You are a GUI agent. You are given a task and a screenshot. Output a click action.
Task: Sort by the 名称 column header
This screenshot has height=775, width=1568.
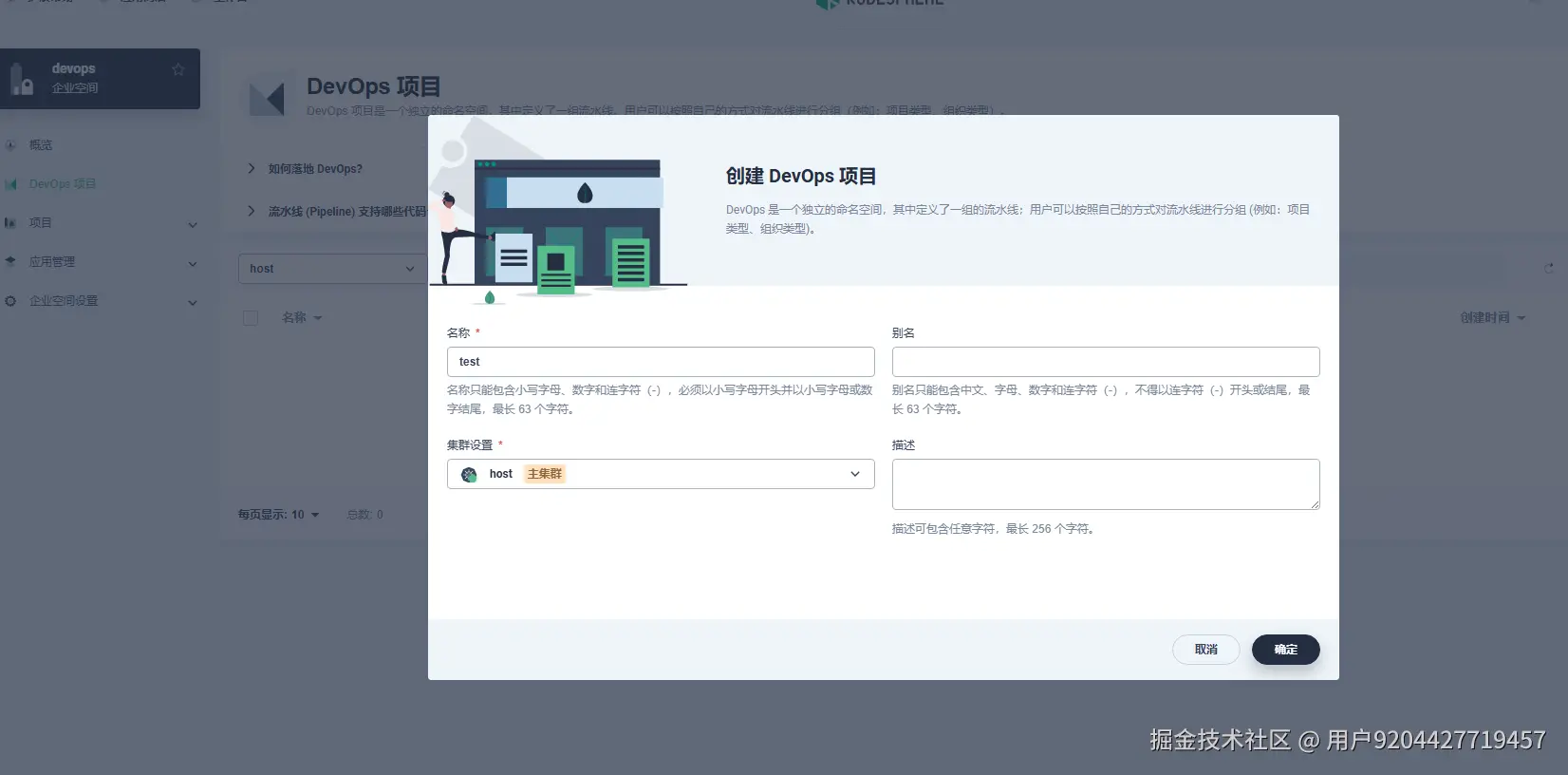302,318
